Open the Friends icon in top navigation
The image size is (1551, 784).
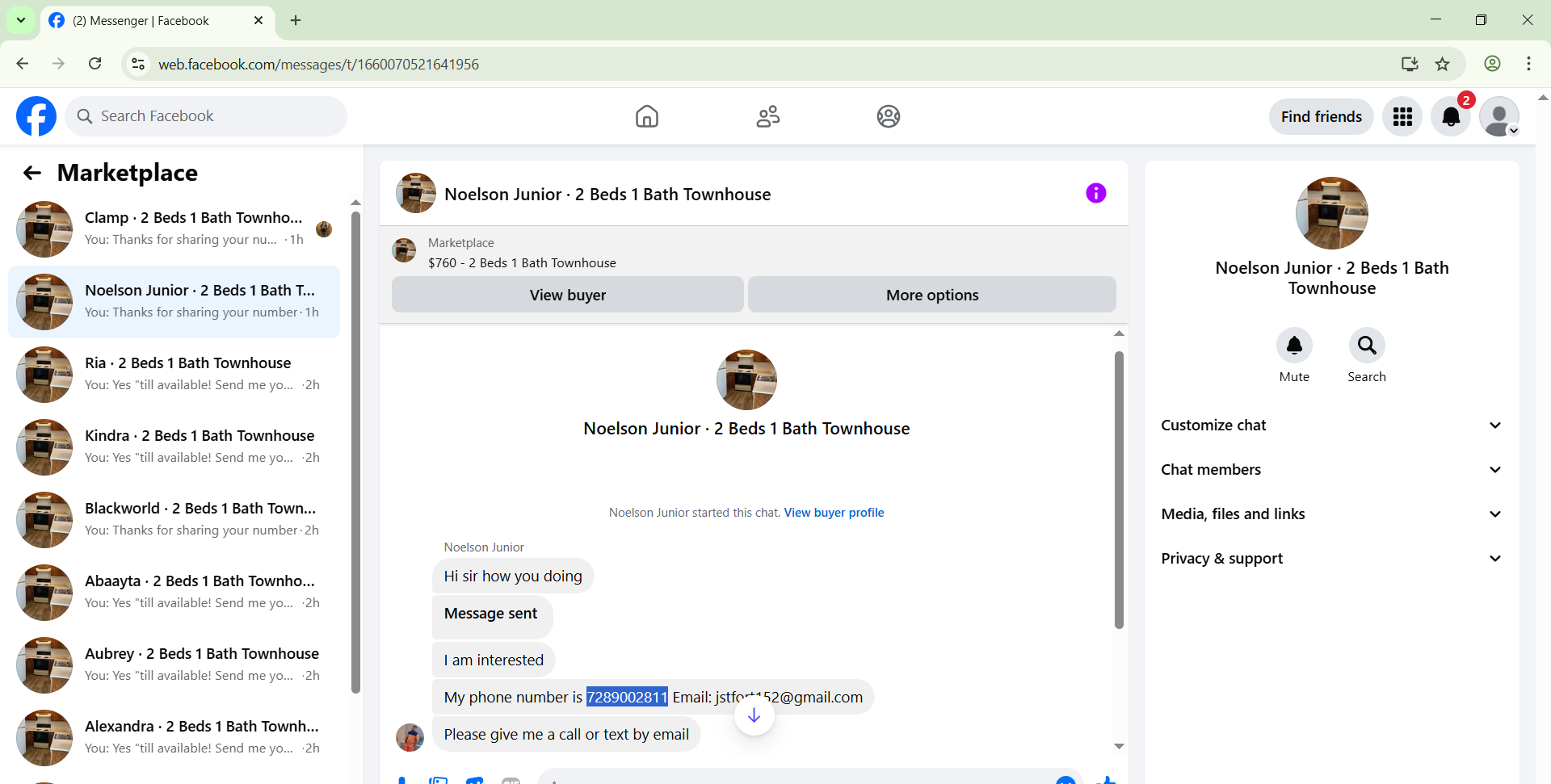pyautogui.click(x=768, y=116)
